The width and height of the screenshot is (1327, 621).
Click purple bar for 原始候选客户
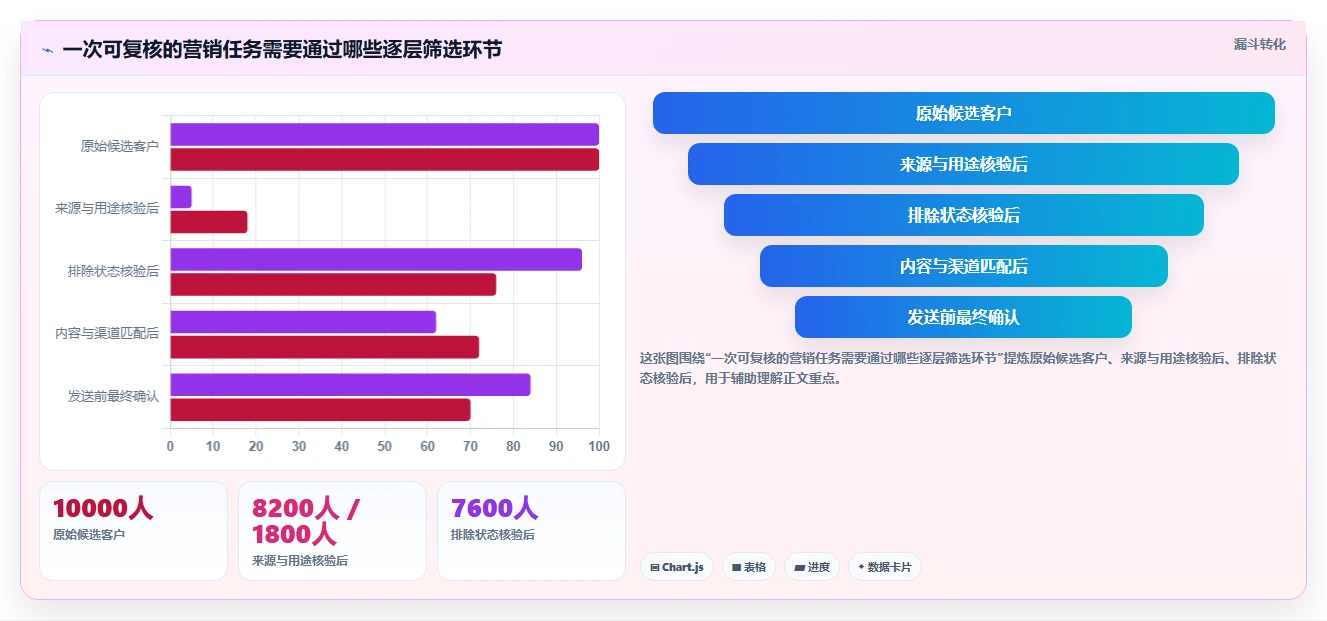(x=385, y=134)
